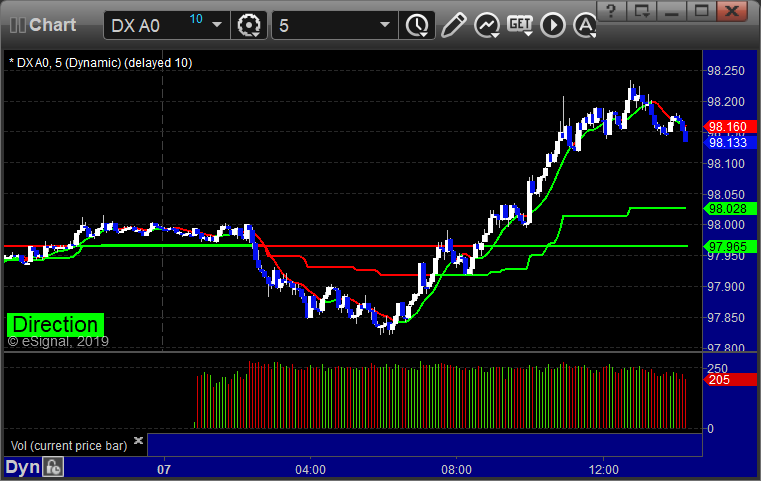This screenshot has width=761, height=481.
Task: Click the Dyn label at bottom left
Action: click(22, 467)
